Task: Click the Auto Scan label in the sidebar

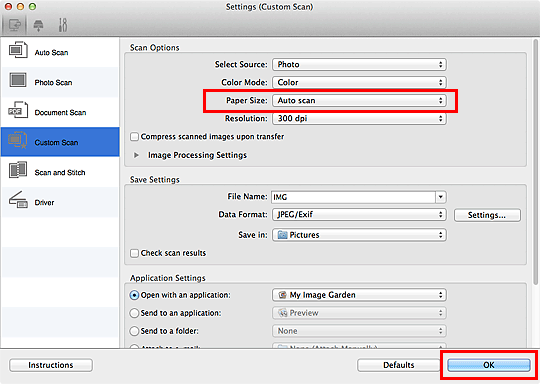Action: point(51,53)
